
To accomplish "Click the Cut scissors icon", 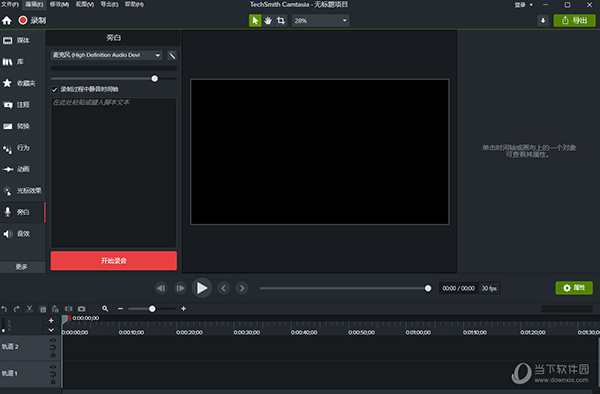I will pos(29,309).
